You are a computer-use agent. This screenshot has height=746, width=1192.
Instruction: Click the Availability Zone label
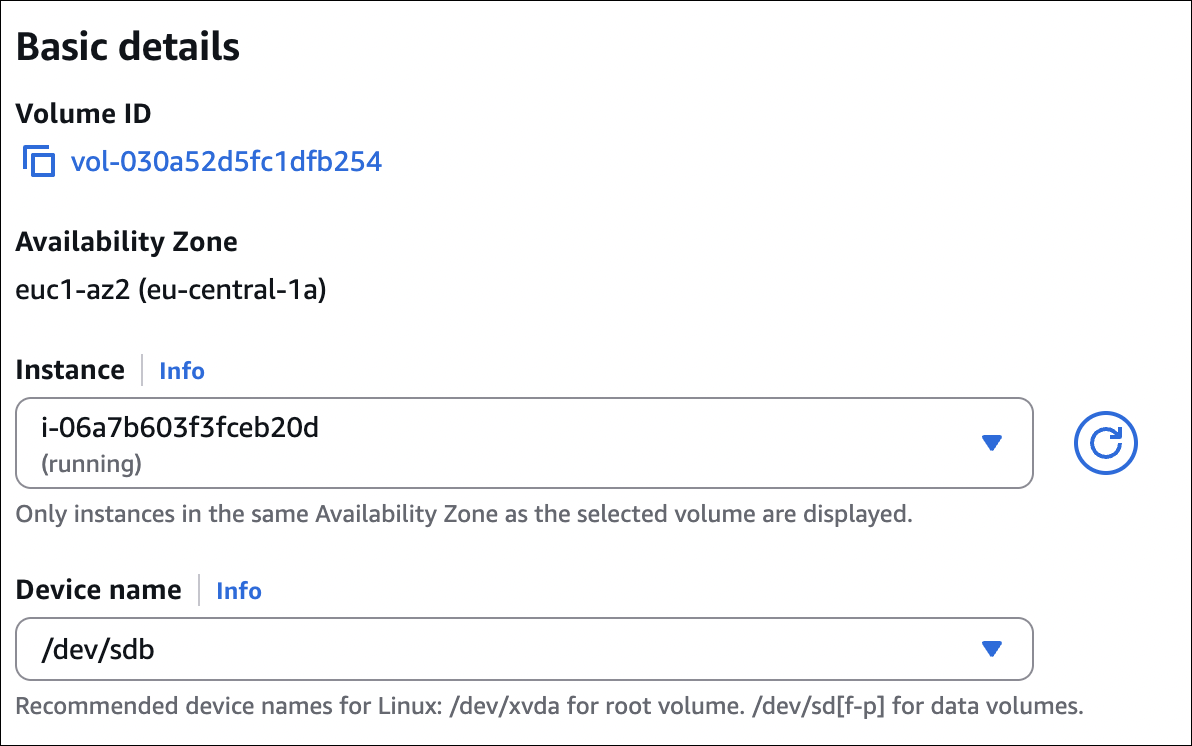[127, 242]
